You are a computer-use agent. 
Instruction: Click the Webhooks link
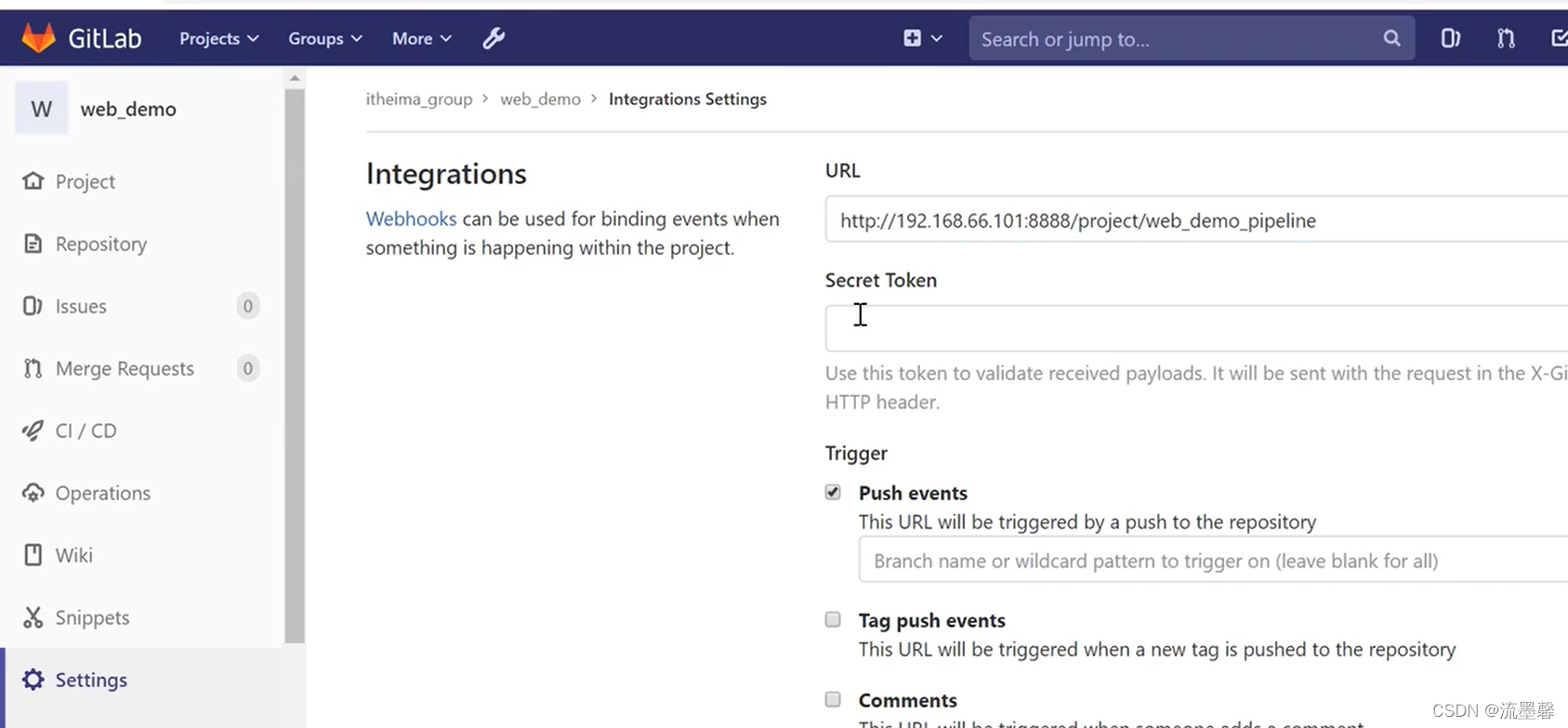pyautogui.click(x=411, y=218)
